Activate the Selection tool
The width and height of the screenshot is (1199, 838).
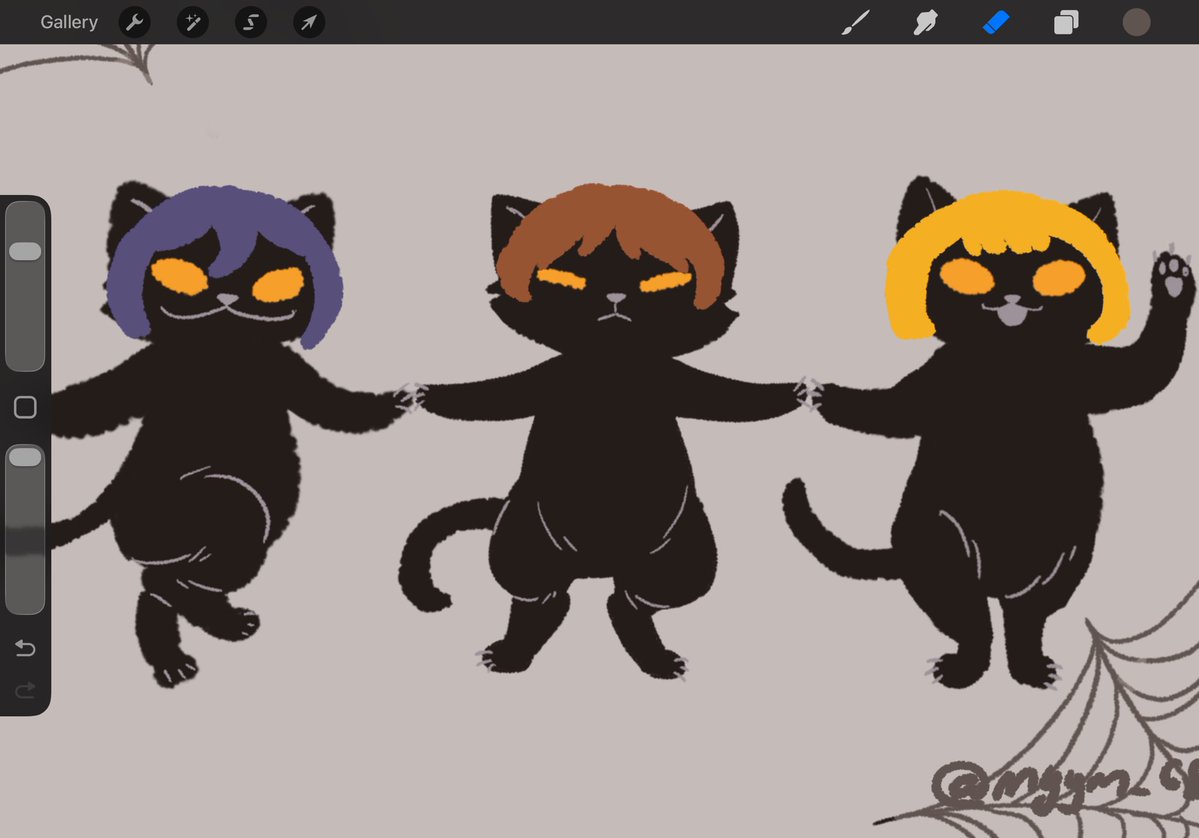[x=251, y=22]
